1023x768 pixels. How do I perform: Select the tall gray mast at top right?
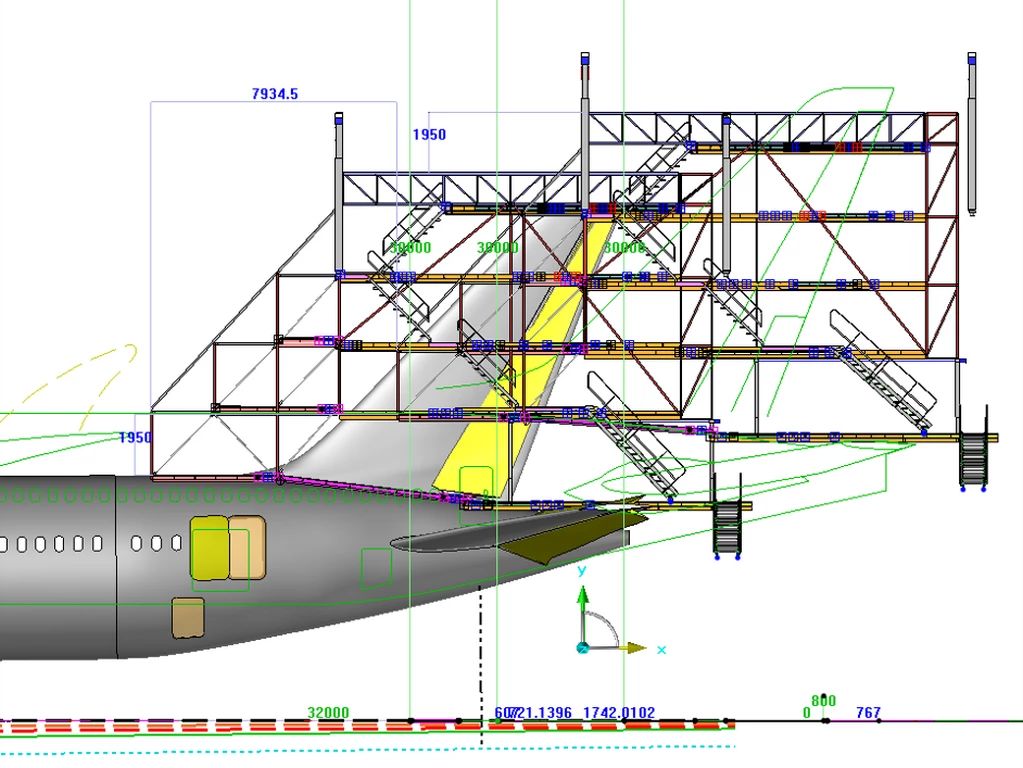pos(970,135)
